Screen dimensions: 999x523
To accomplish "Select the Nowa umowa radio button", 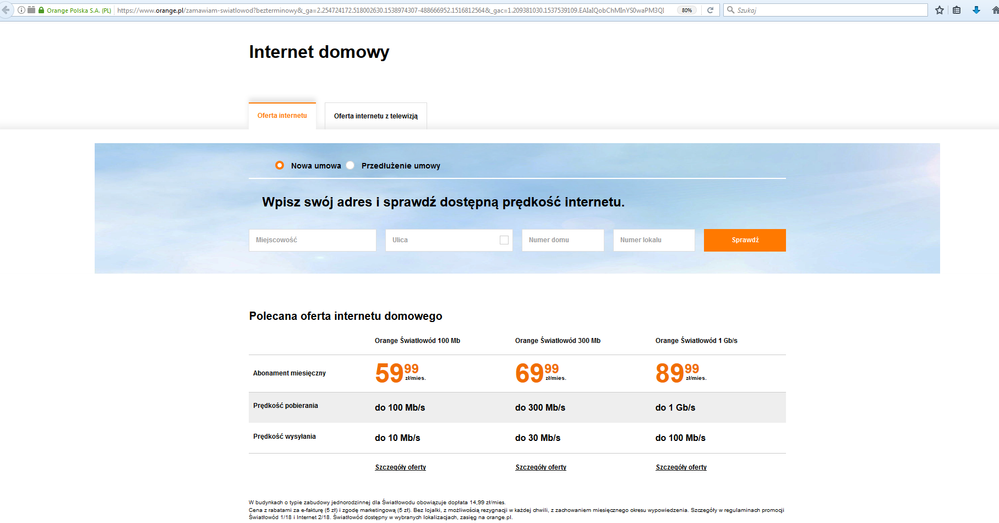I will pyautogui.click(x=279, y=165).
